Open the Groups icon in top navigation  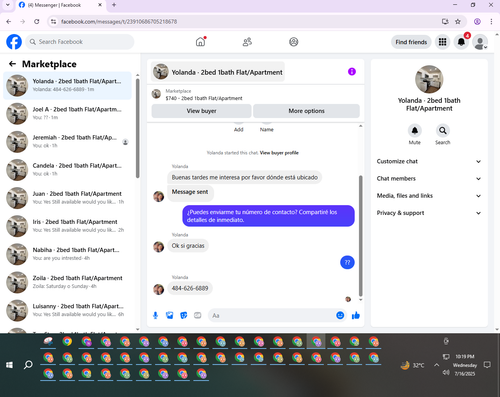[x=293, y=42]
